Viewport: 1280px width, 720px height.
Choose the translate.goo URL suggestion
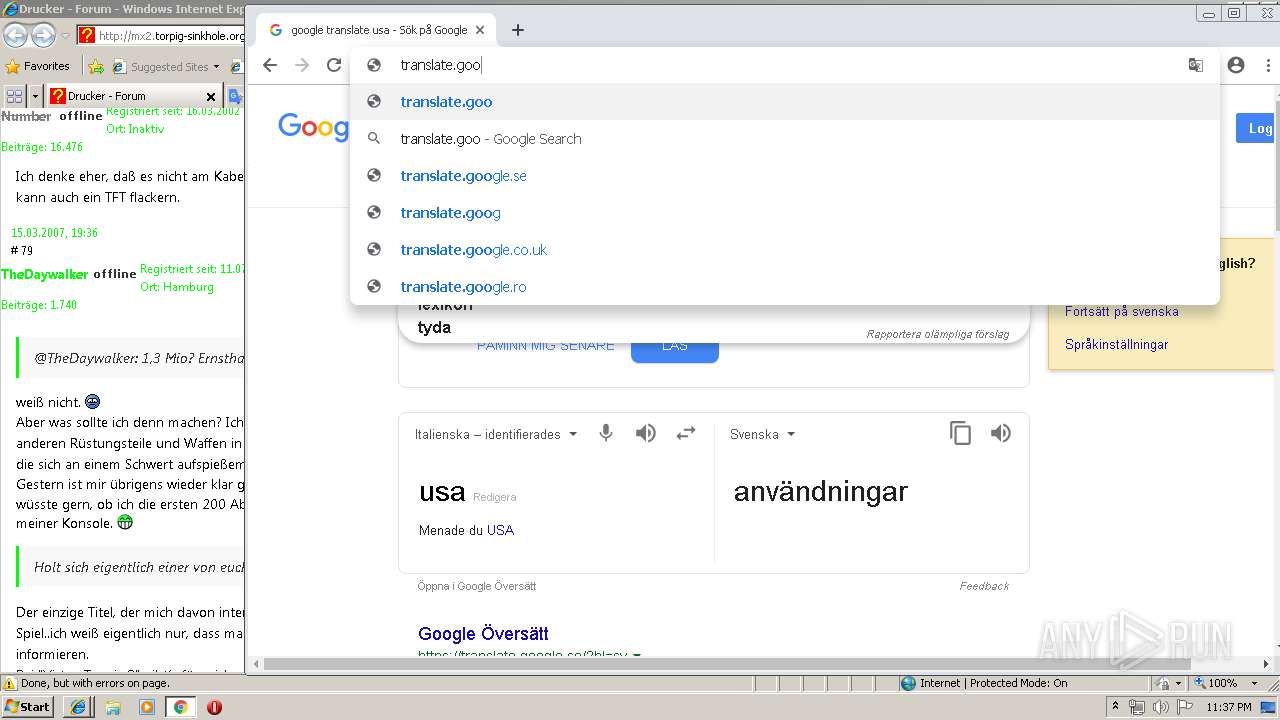785,102
